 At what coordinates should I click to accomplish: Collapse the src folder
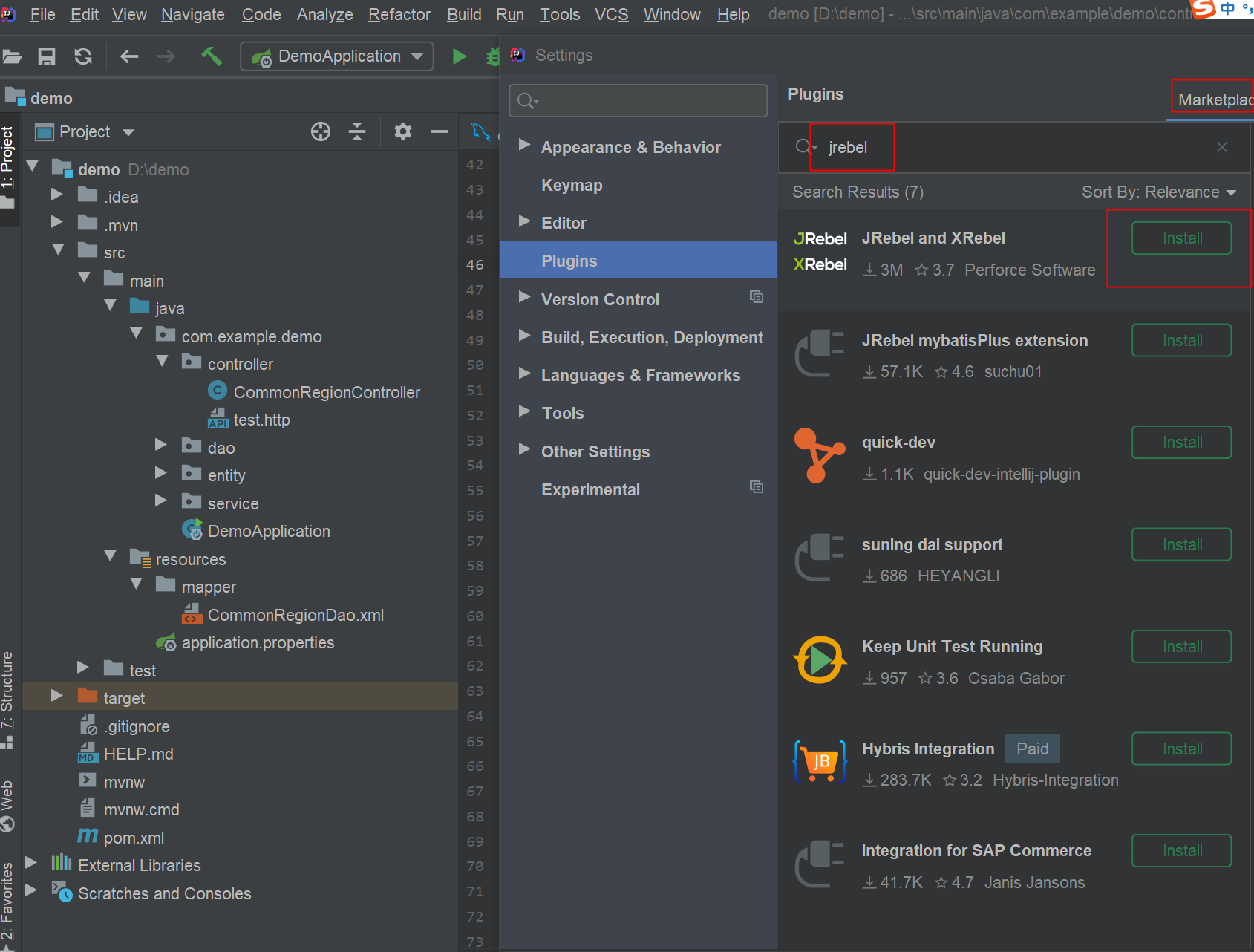(57, 250)
